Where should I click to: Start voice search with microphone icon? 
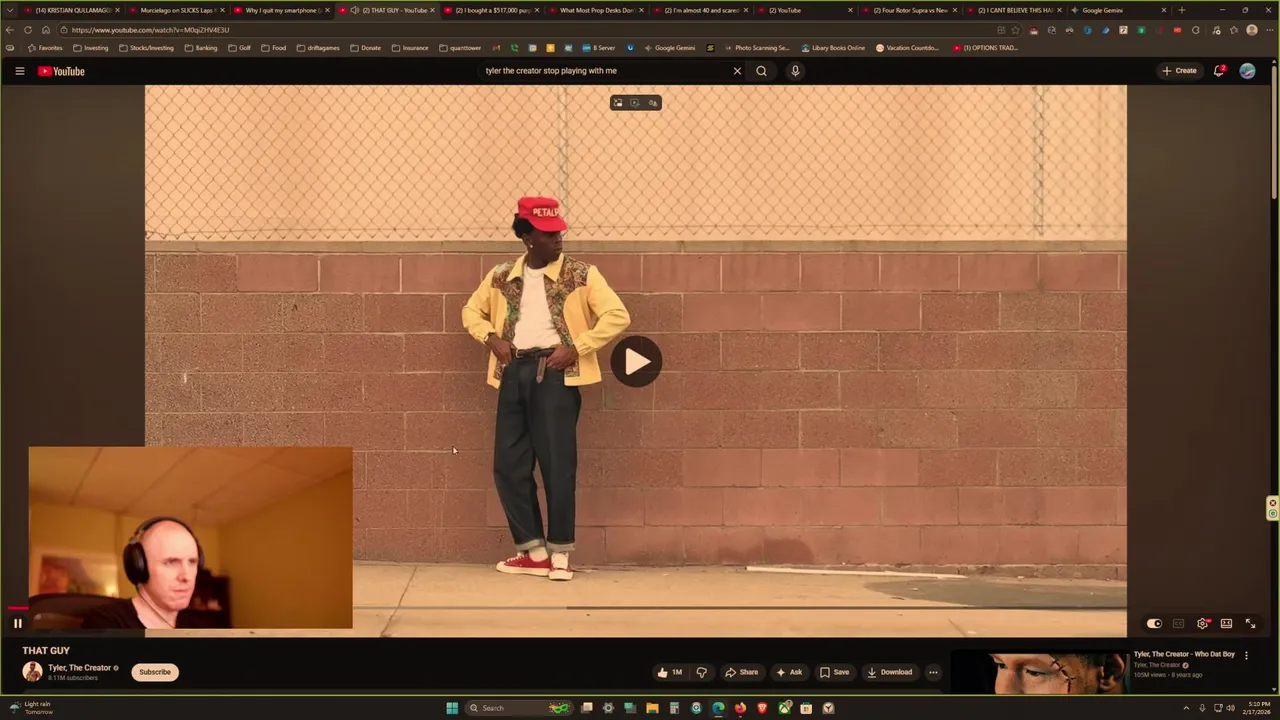click(795, 71)
